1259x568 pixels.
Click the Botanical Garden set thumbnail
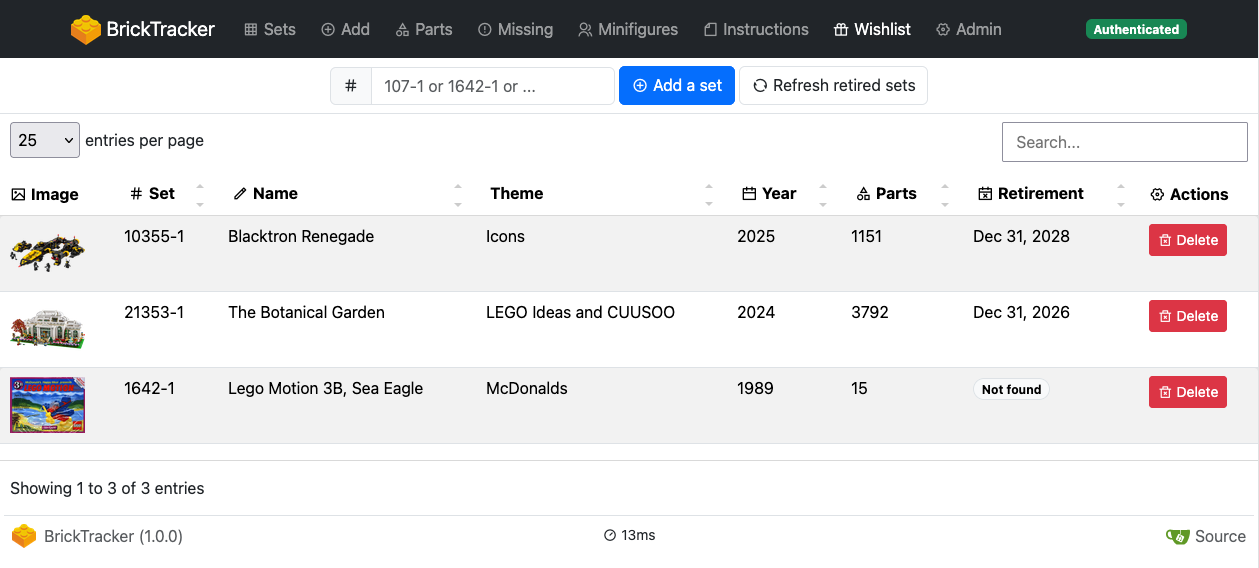pyautogui.click(x=47, y=329)
